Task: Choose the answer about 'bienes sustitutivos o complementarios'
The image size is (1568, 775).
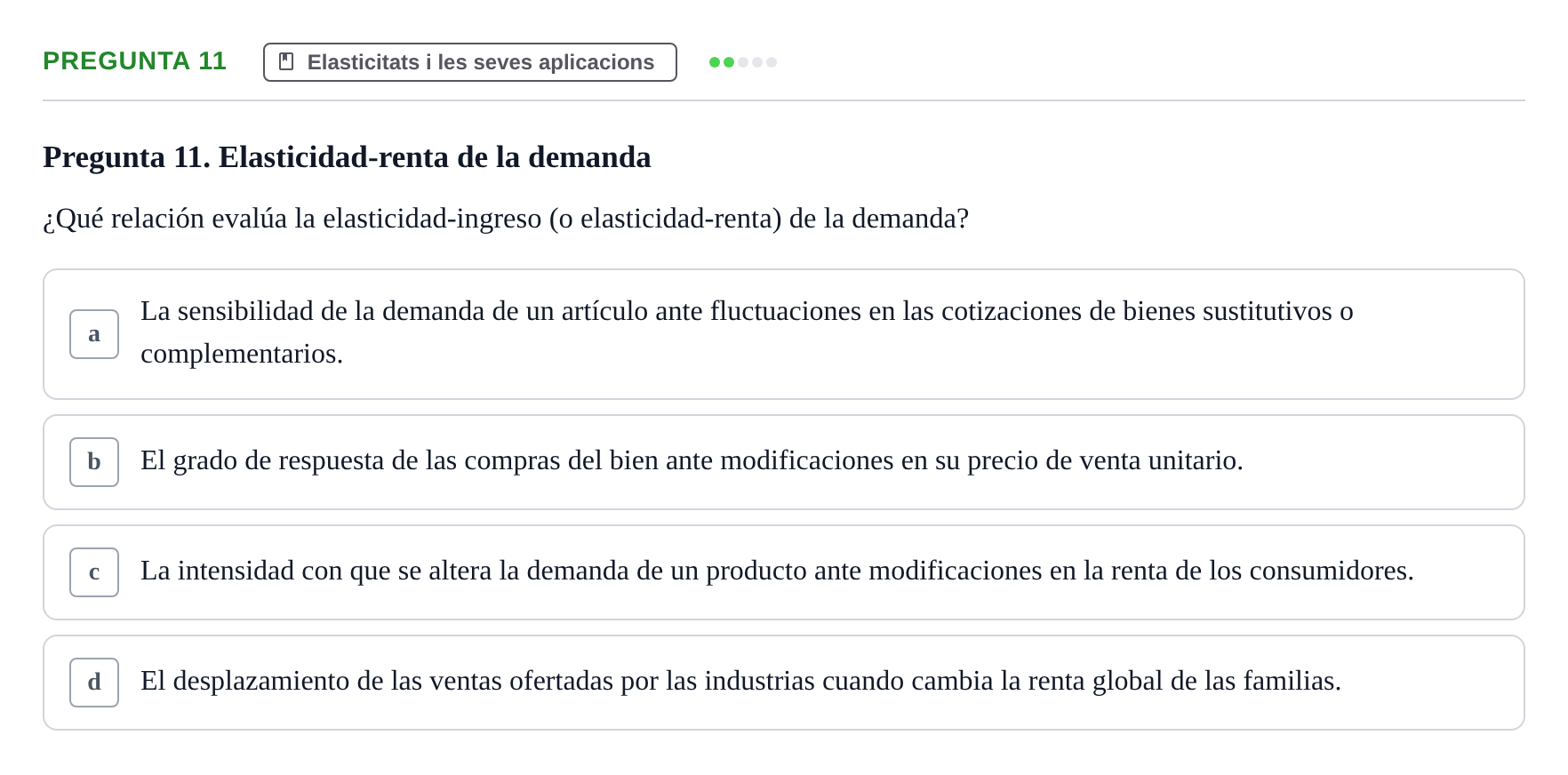Action: tap(784, 334)
